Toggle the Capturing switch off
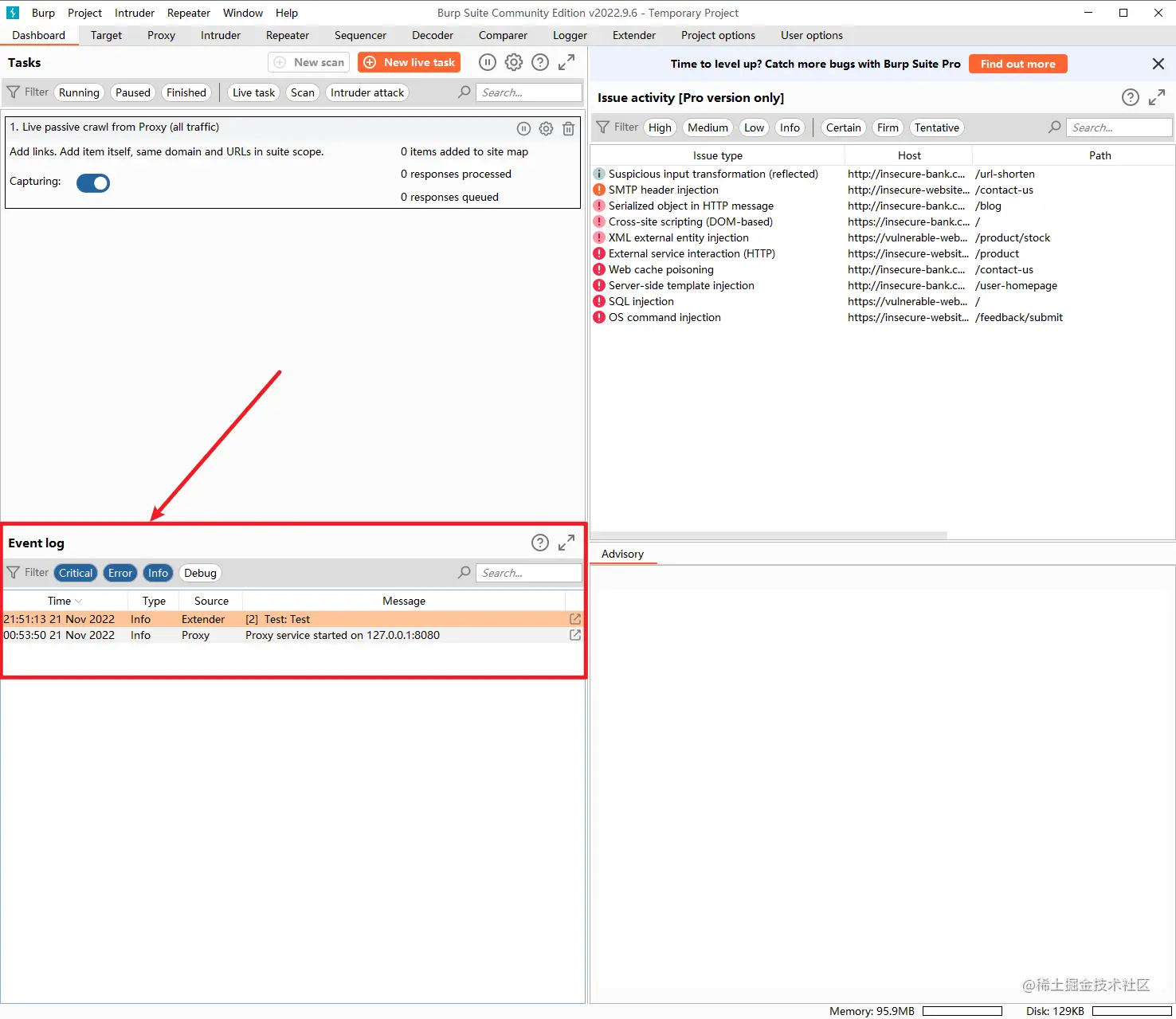Viewport: 1176px width, 1019px height. click(x=93, y=182)
